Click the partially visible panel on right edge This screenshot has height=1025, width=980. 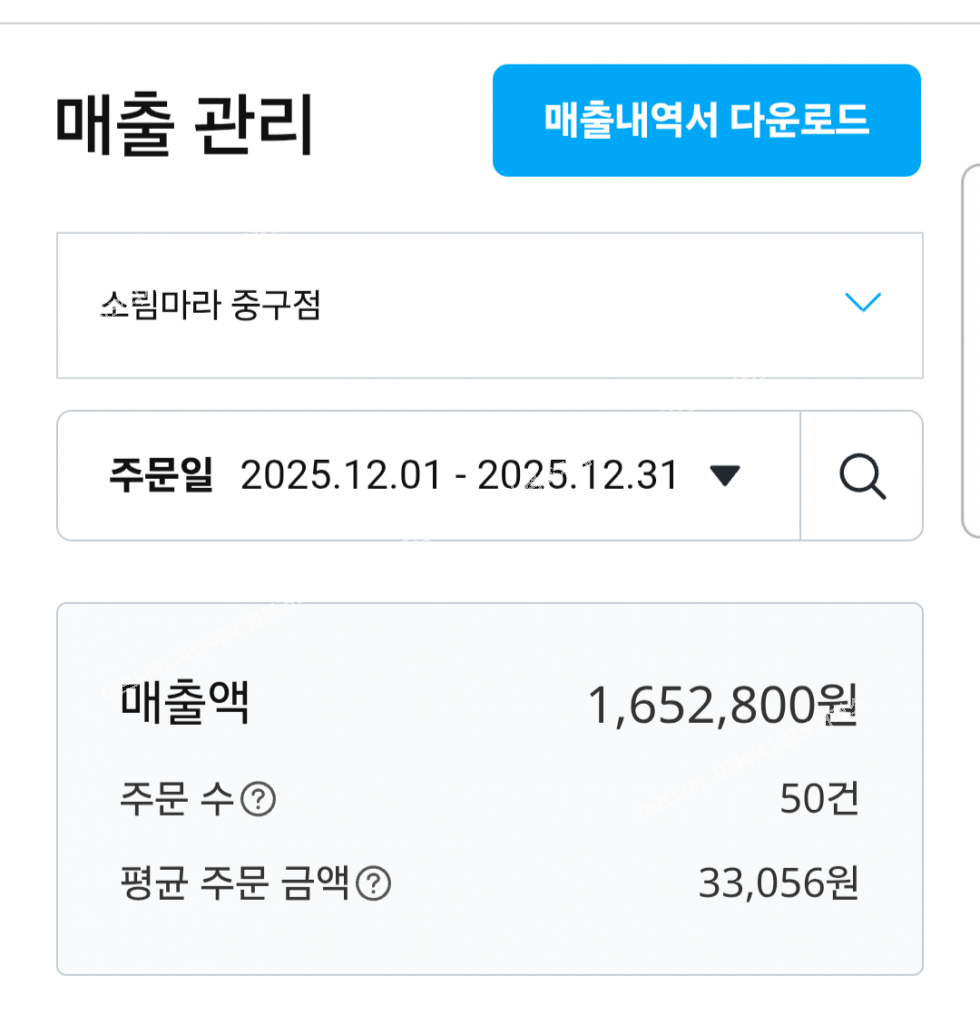[x=972, y=351]
